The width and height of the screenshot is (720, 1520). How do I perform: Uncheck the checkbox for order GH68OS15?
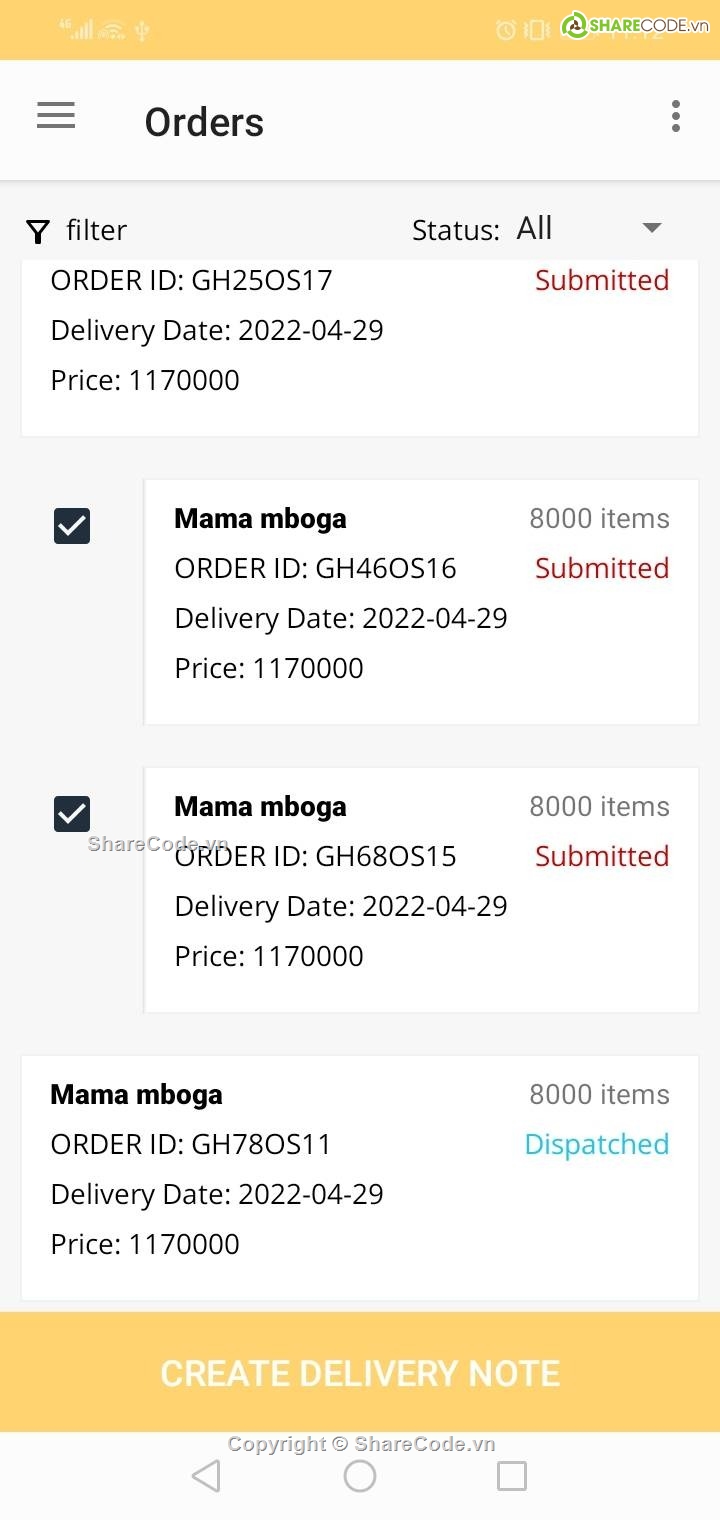(72, 814)
